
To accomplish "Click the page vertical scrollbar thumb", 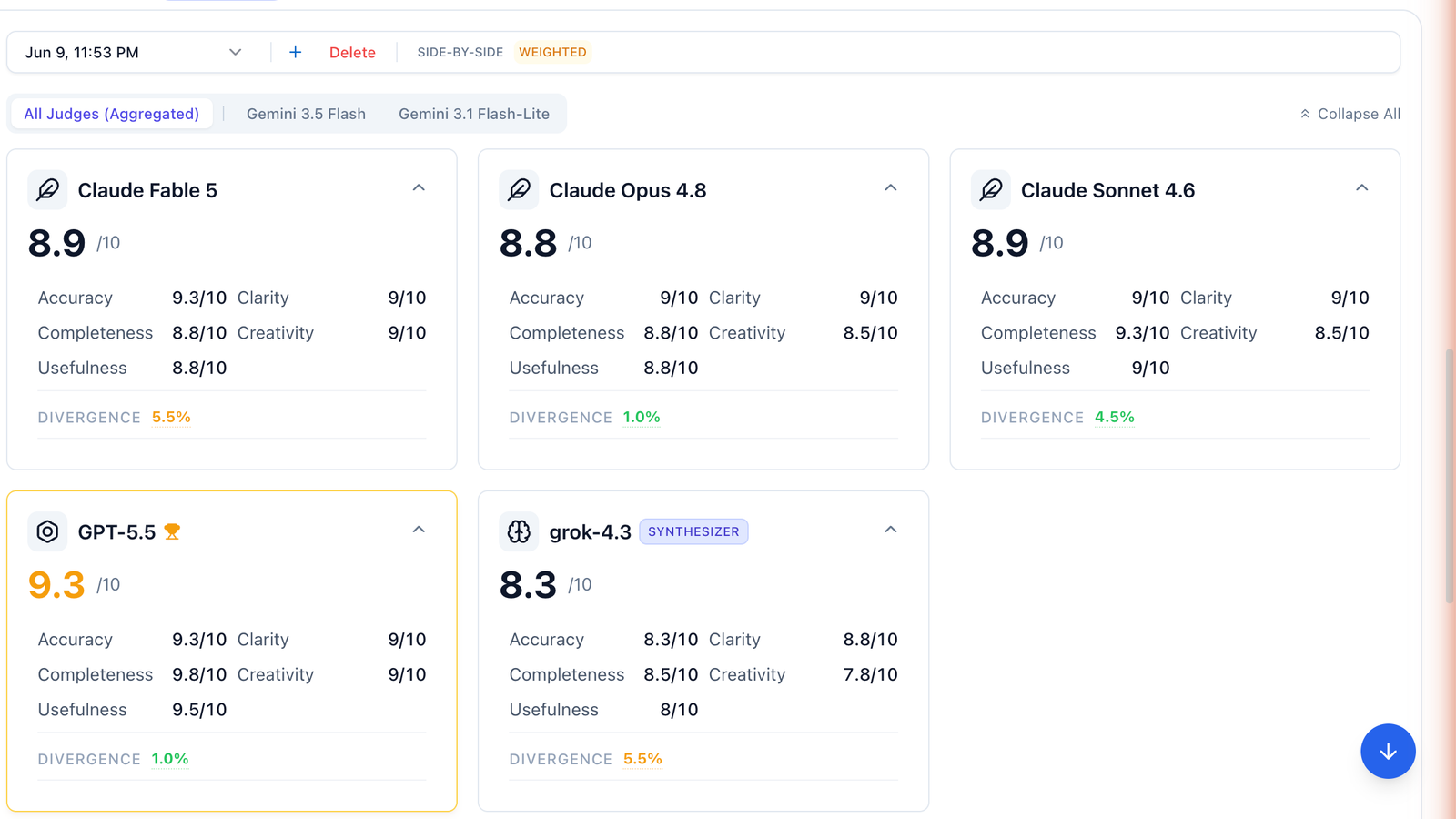I will click(x=1450, y=476).
